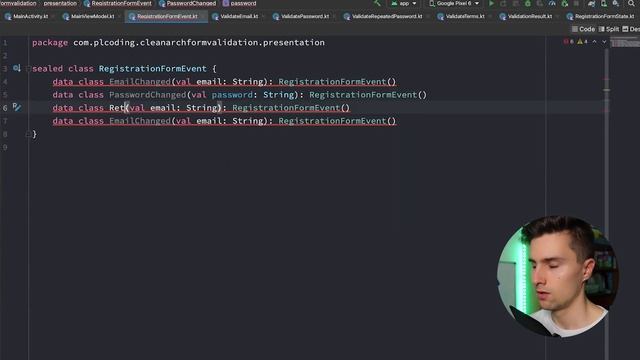Viewport: 640px width, 360px height.
Task: Click the password breadcrumb
Action: click(x=240, y=3)
